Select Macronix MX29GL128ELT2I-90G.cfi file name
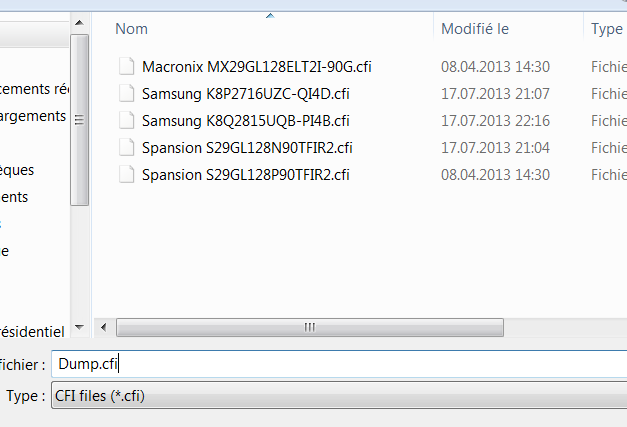Screen dimensions: 627x427 coord(257,67)
